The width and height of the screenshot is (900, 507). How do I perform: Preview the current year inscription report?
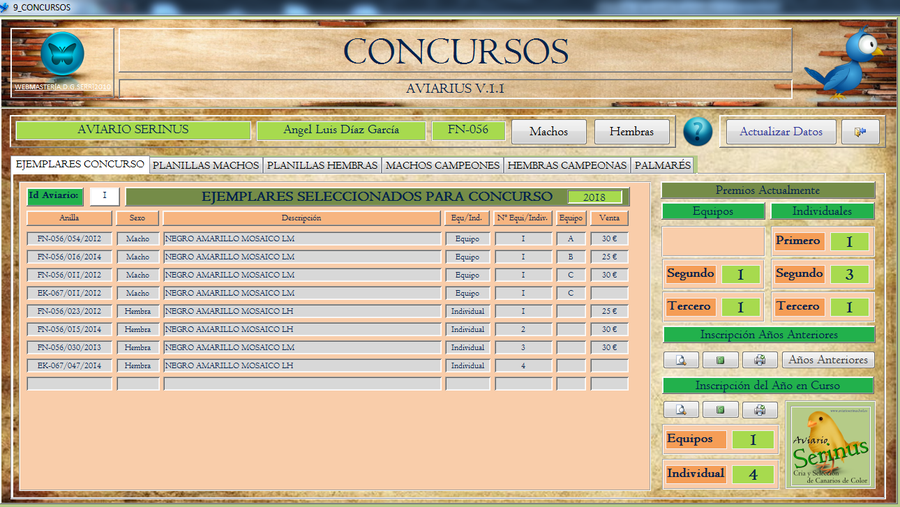[680, 410]
